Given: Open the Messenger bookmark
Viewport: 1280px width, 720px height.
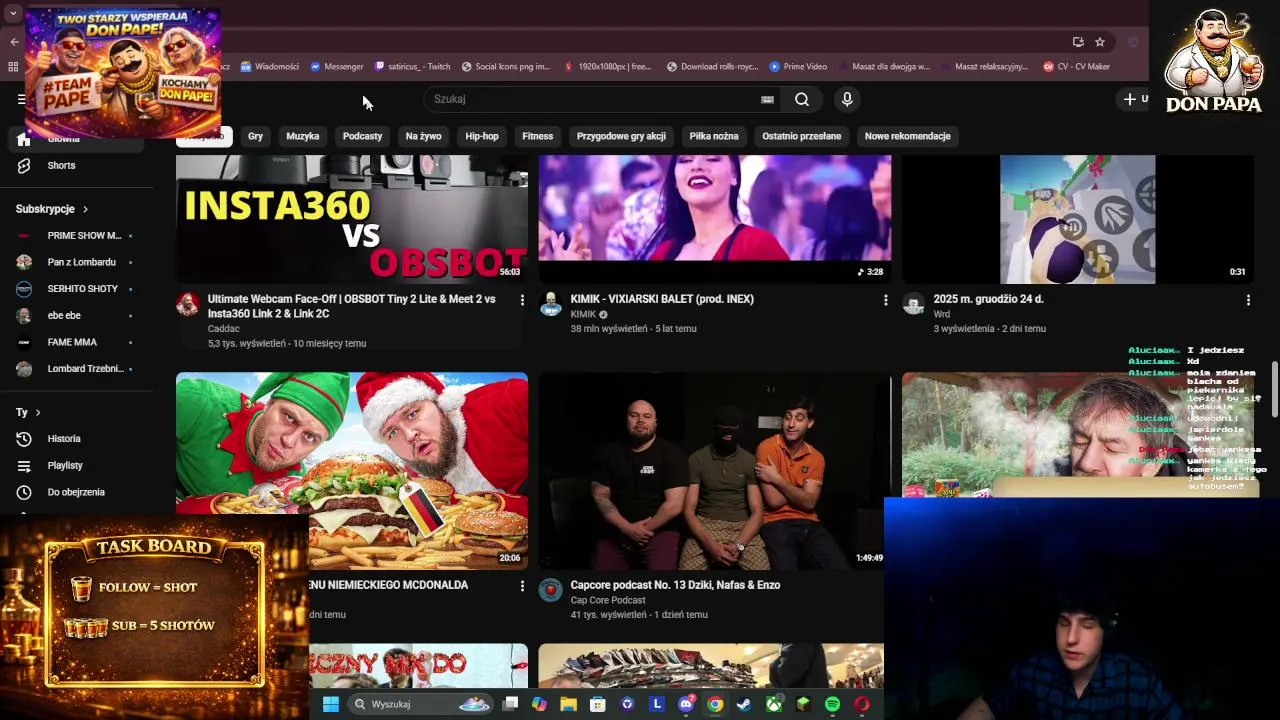Looking at the screenshot, I should coord(337,67).
